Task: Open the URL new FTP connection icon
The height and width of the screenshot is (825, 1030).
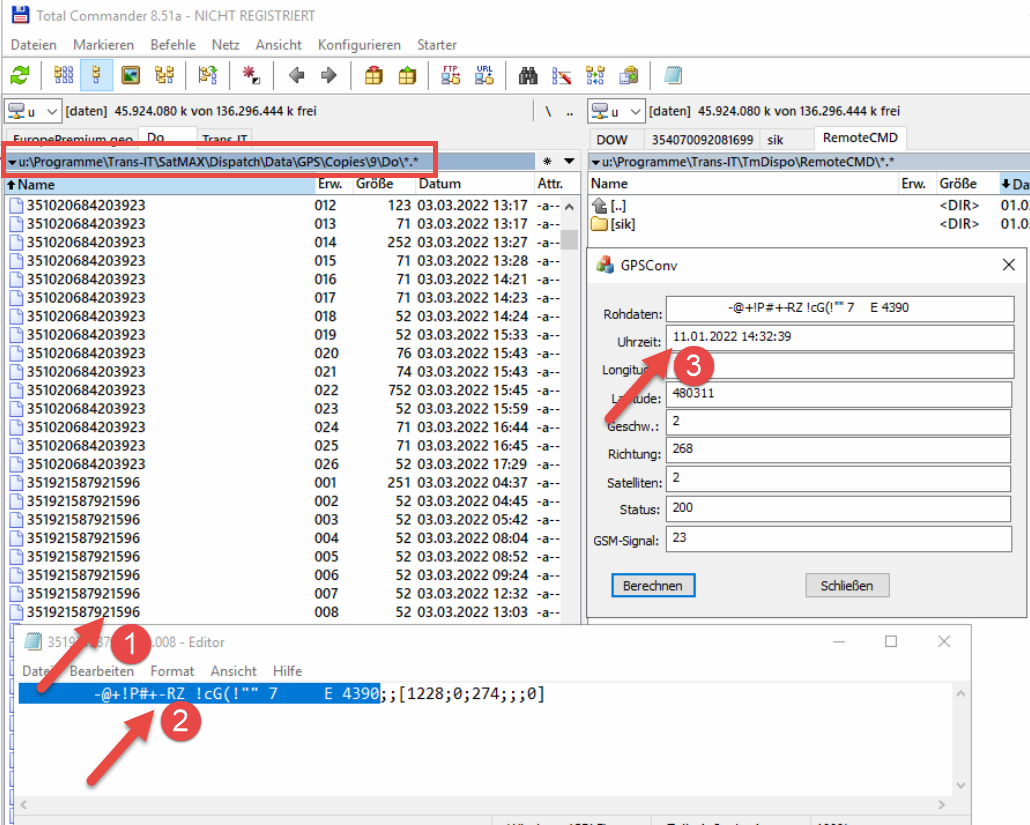Action: pyautogui.click(x=485, y=75)
